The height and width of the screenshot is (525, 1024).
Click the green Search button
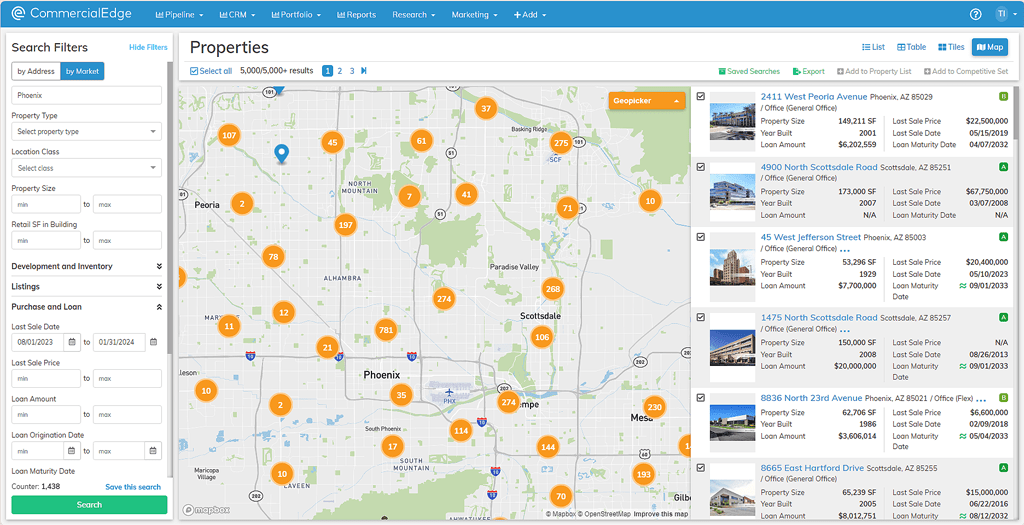point(89,505)
